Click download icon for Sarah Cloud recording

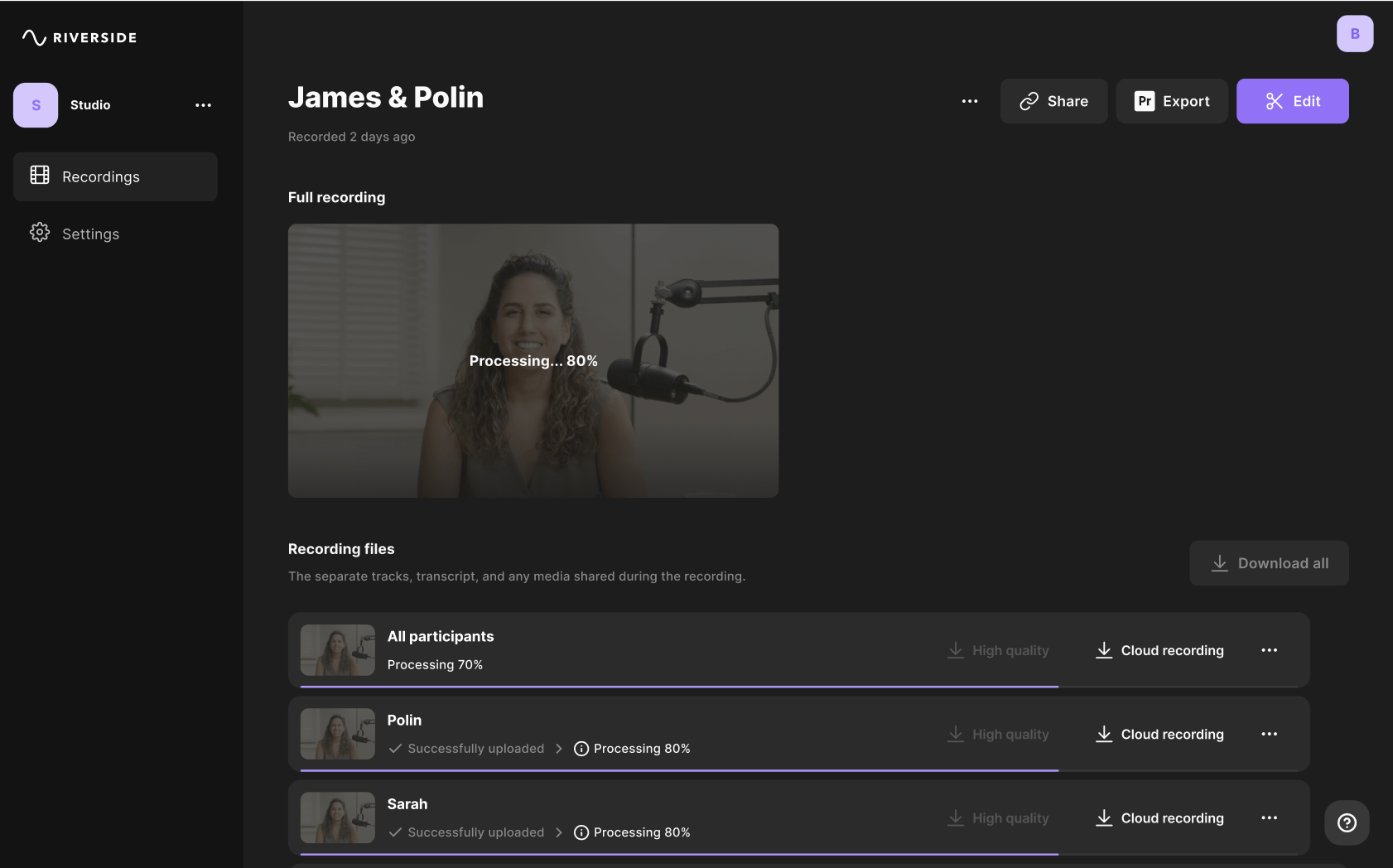(1104, 817)
